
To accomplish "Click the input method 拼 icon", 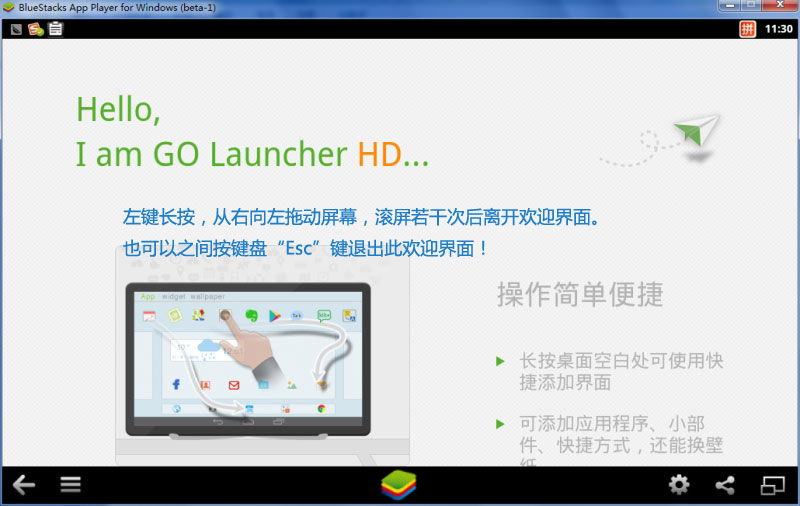I will (747, 29).
